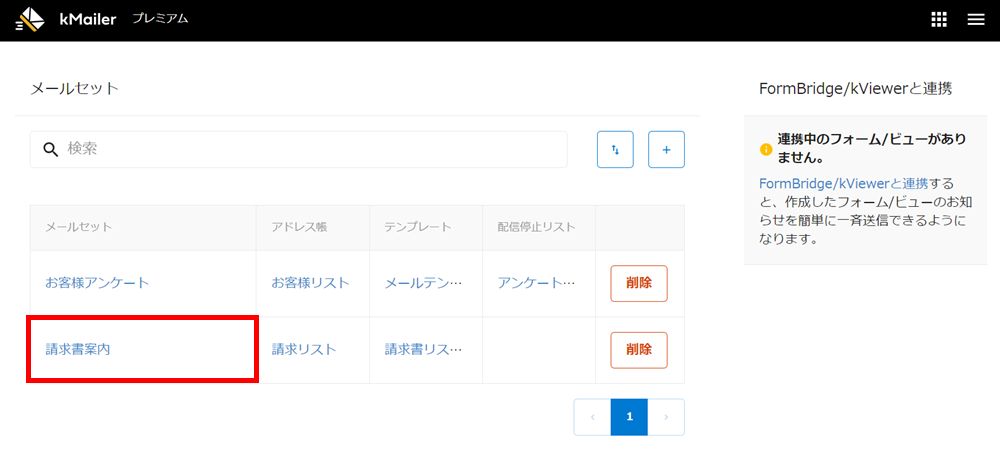Type in the 検索 search field
This screenshot has width=1000, height=470.
click(x=310, y=149)
